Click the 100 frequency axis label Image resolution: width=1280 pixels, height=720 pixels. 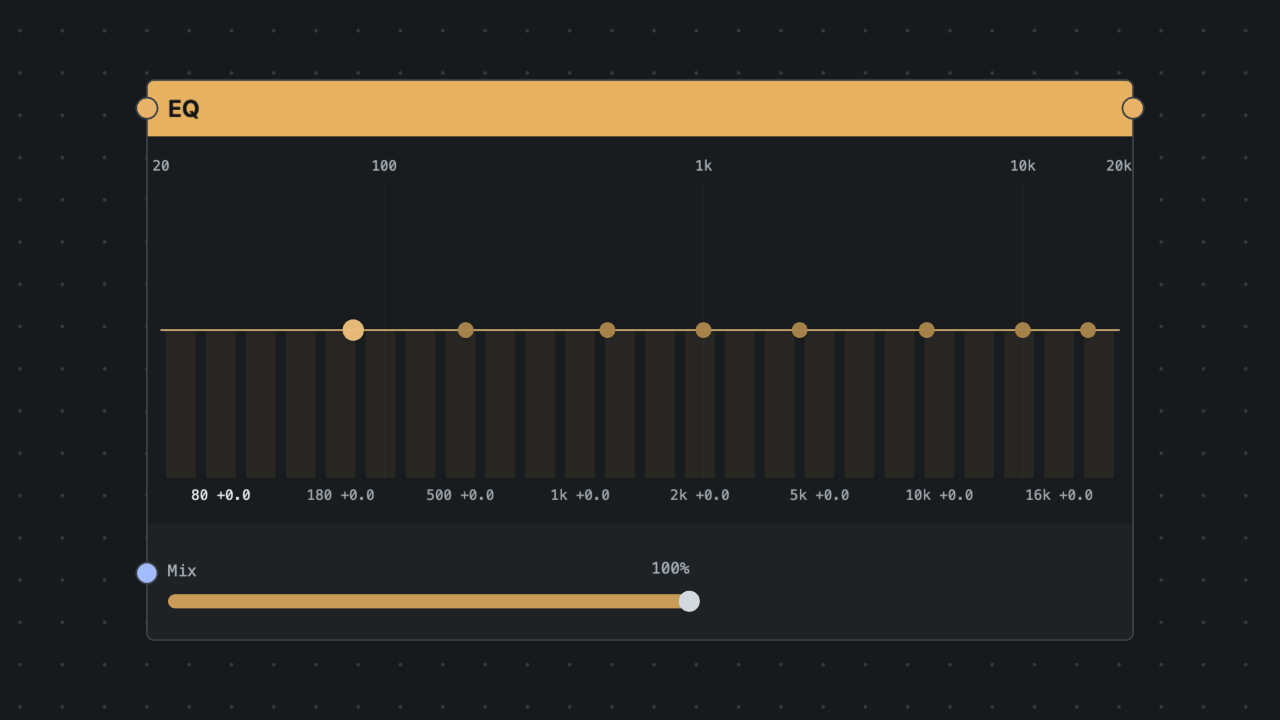point(384,166)
